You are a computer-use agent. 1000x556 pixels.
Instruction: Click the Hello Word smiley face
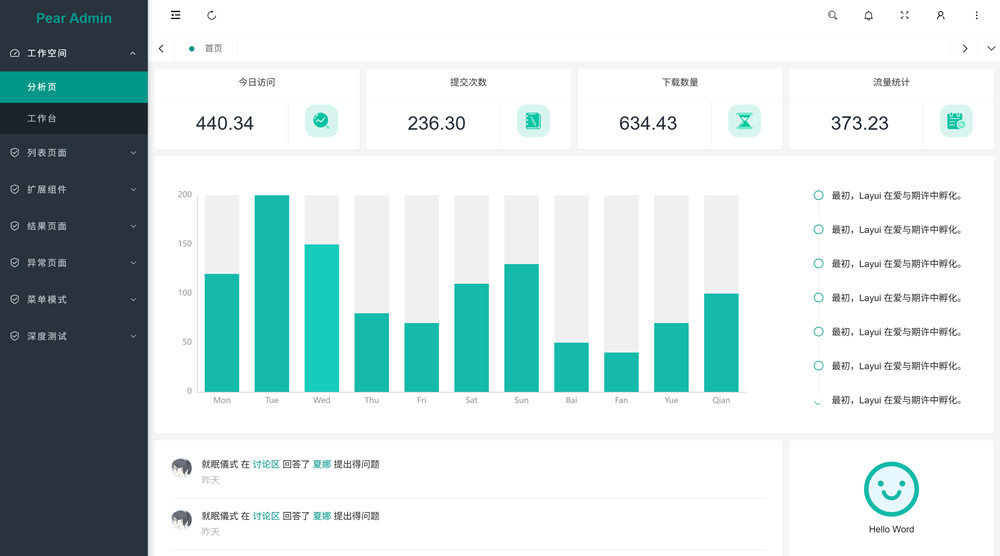click(x=890, y=489)
